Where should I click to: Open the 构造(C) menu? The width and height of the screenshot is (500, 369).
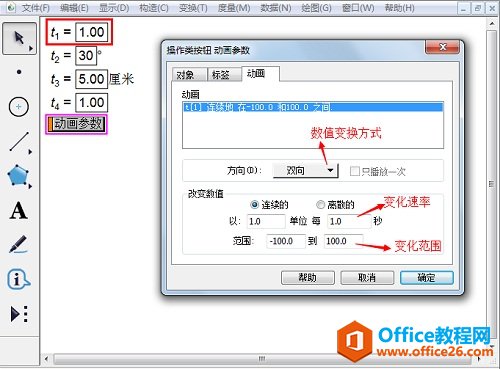pos(154,8)
